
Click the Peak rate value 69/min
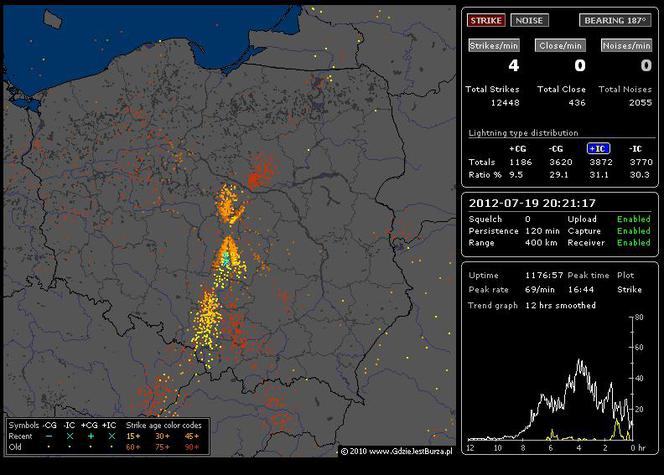(x=540, y=290)
